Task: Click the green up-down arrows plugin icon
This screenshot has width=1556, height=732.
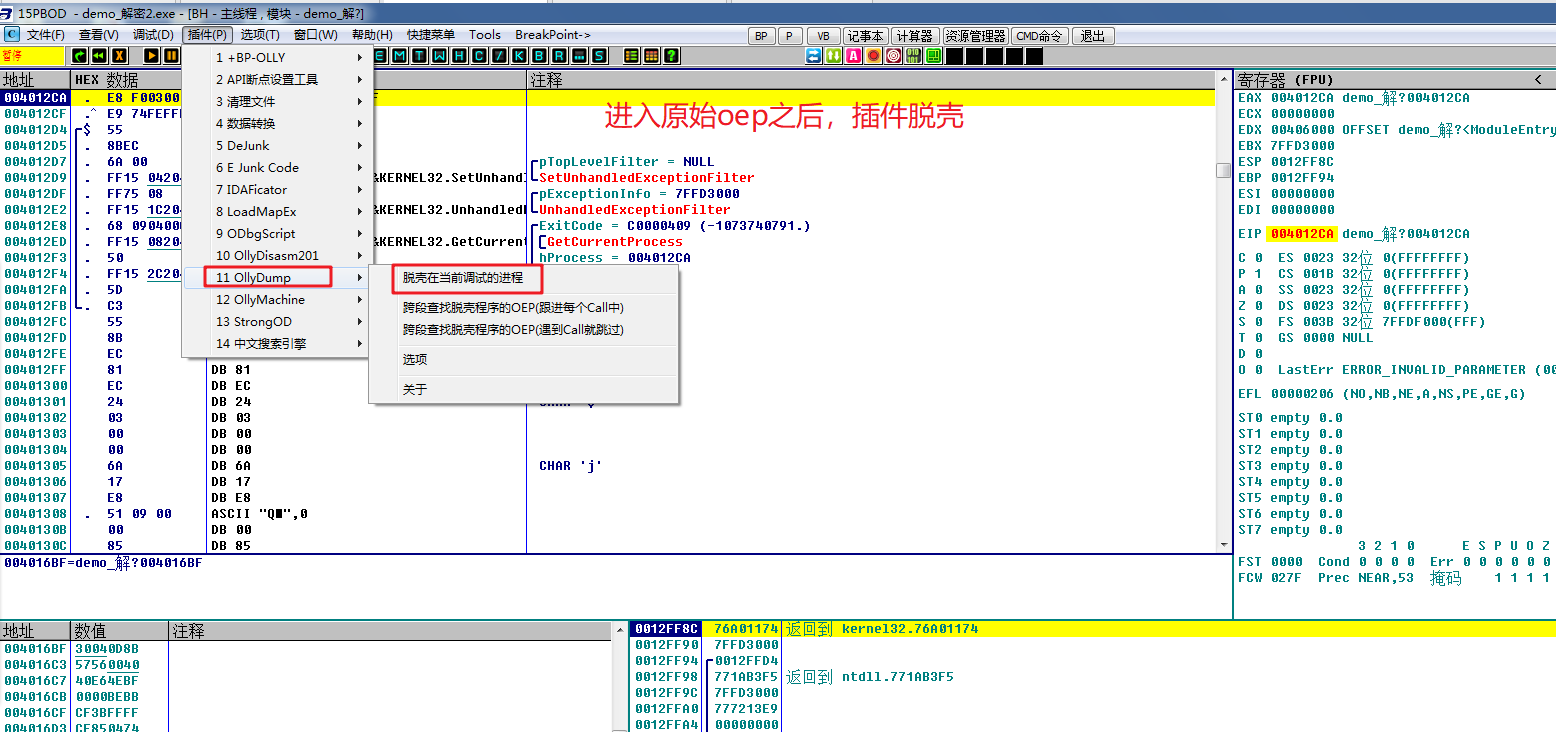Action: [x=833, y=56]
